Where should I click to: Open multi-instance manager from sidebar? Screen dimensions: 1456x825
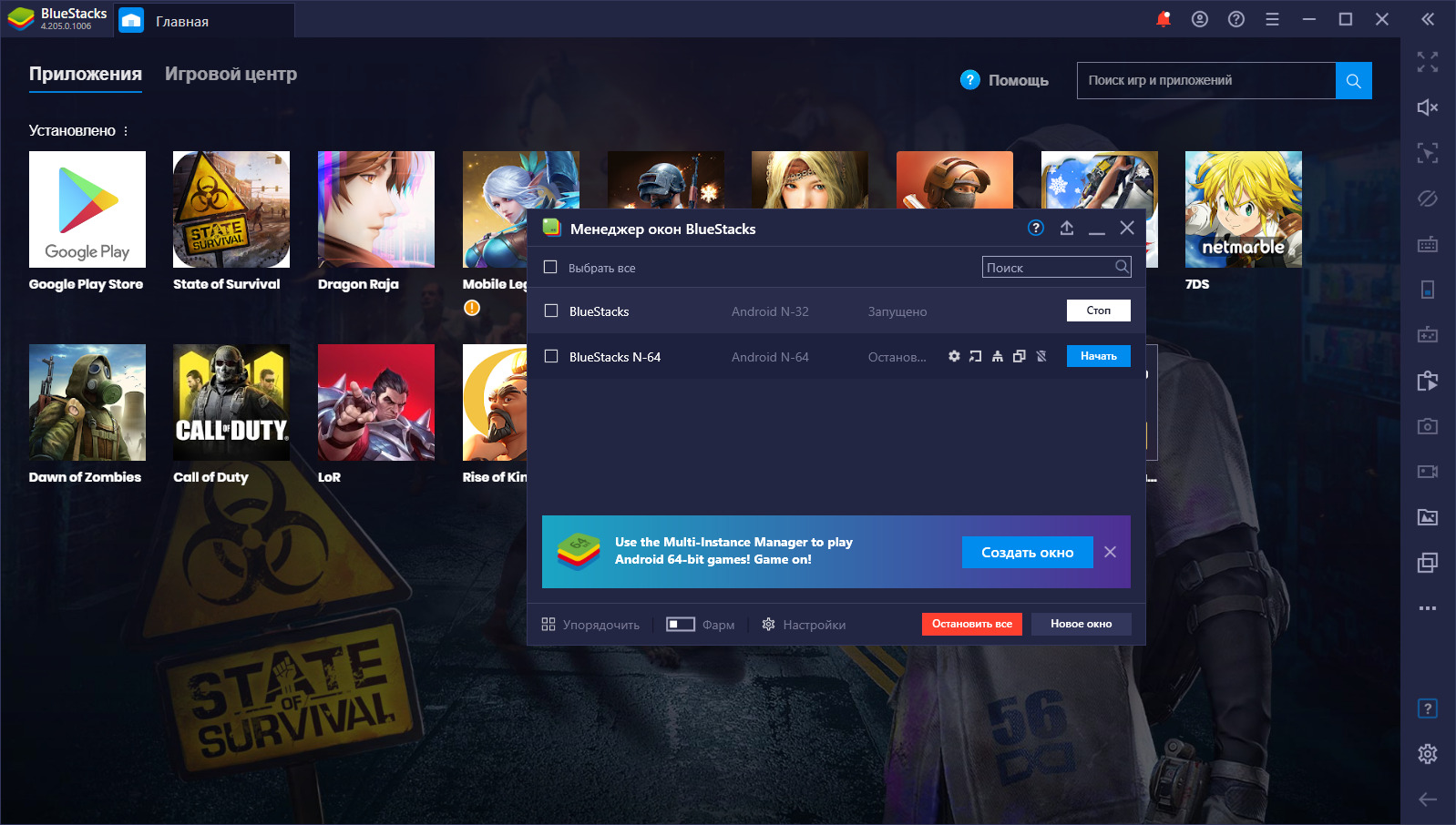1428,563
